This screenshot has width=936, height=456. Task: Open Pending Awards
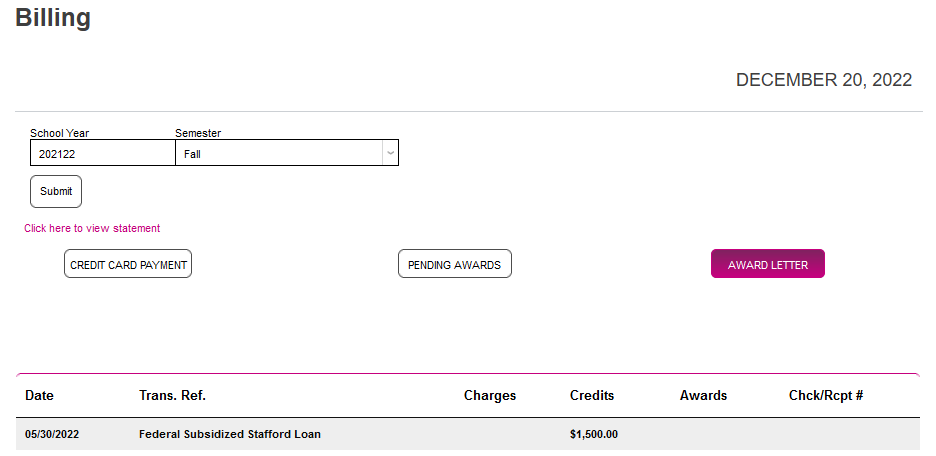click(x=454, y=264)
